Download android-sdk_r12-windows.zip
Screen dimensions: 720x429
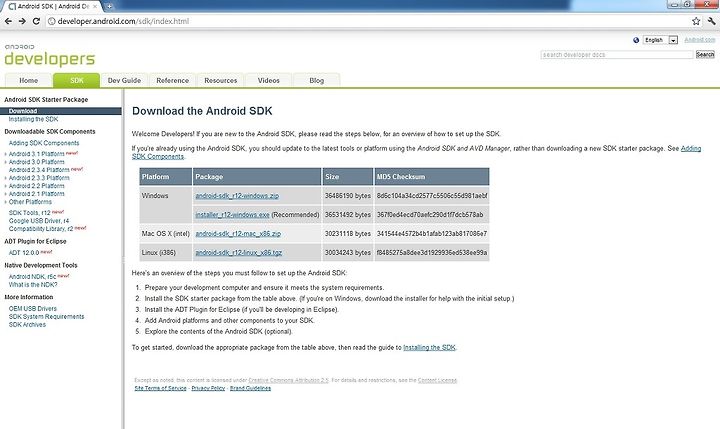click(237, 196)
